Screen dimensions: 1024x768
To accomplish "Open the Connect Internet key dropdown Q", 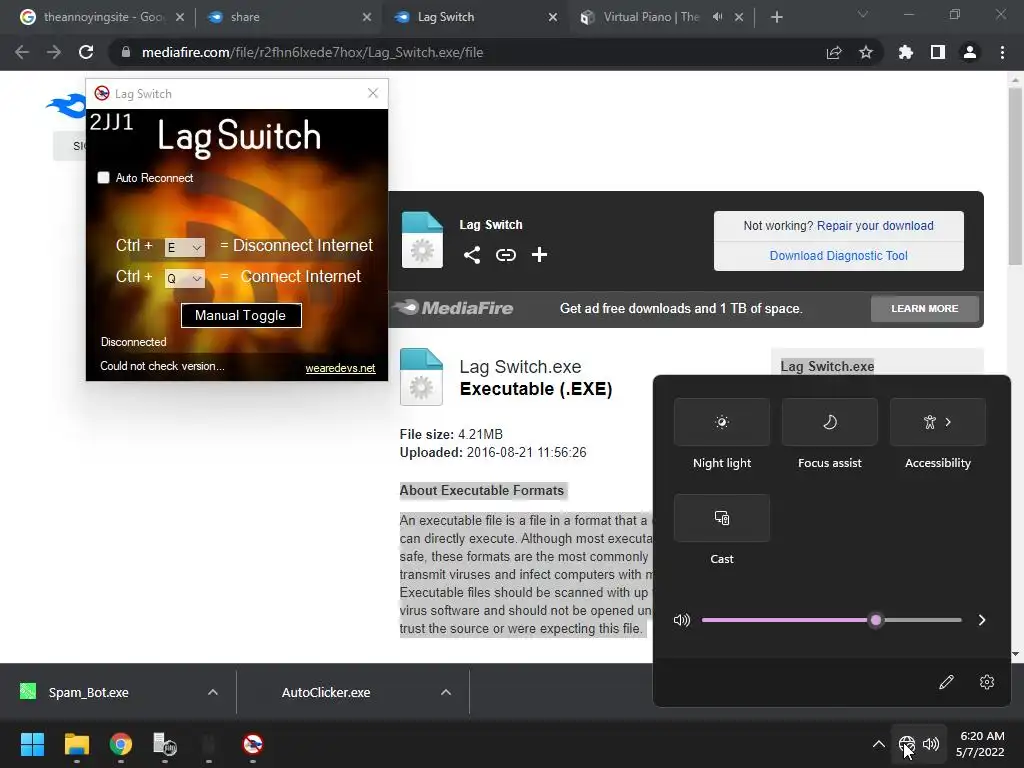I will click(185, 278).
